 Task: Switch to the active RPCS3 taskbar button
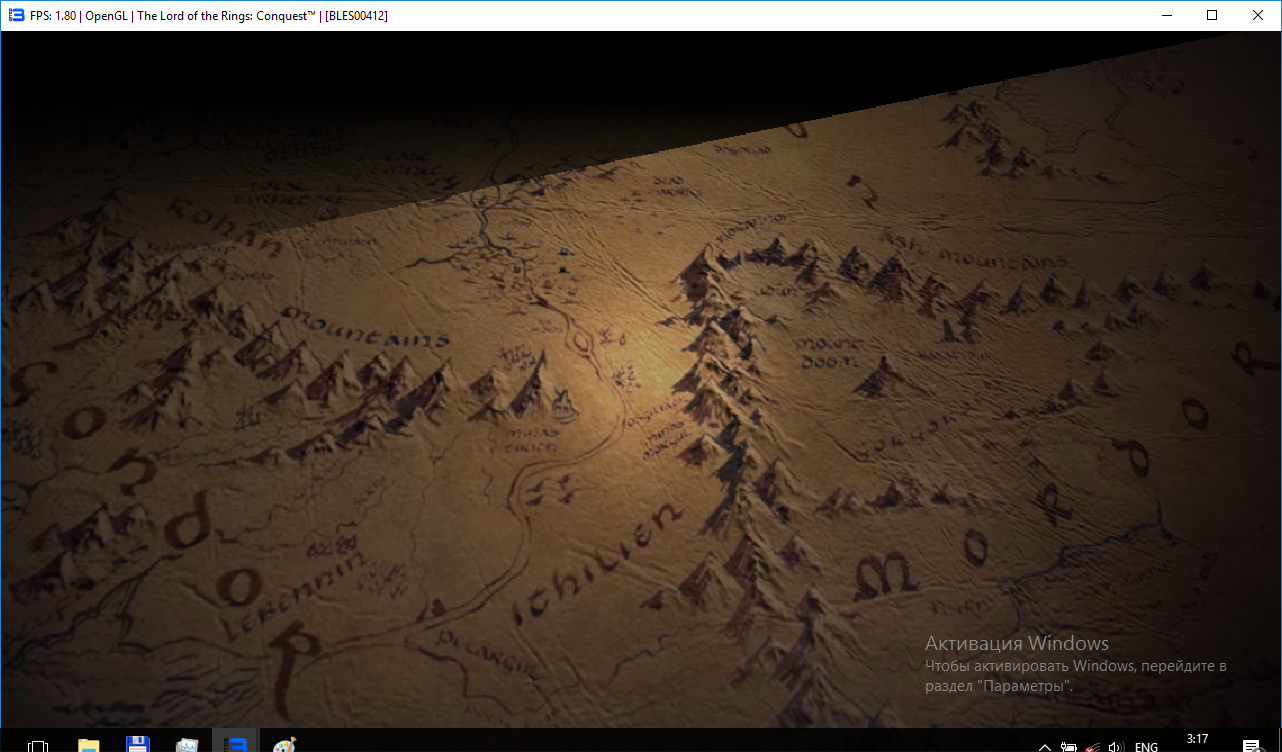(236, 745)
